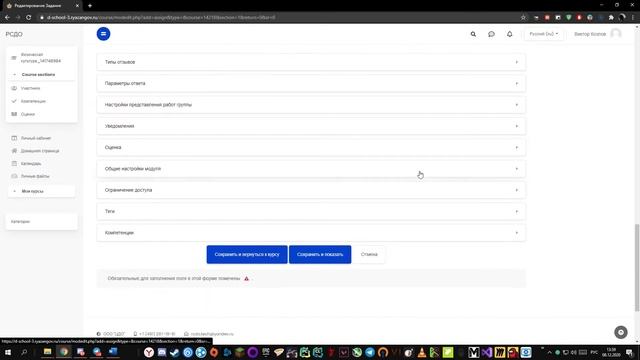This screenshot has height=360, width=640.
Task: Open the Discord taskbar icon
Action: [x=162, y=352]
